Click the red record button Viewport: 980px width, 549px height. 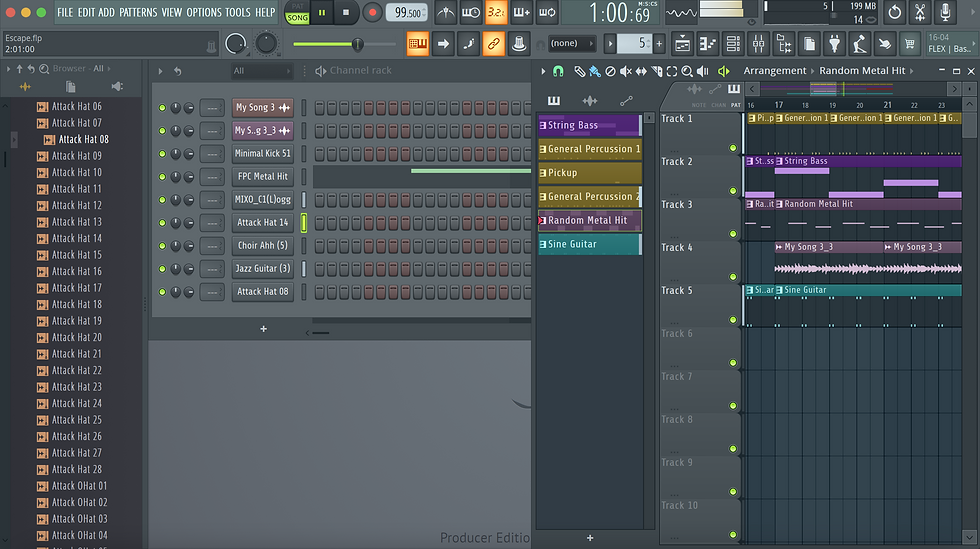(372, 12)
